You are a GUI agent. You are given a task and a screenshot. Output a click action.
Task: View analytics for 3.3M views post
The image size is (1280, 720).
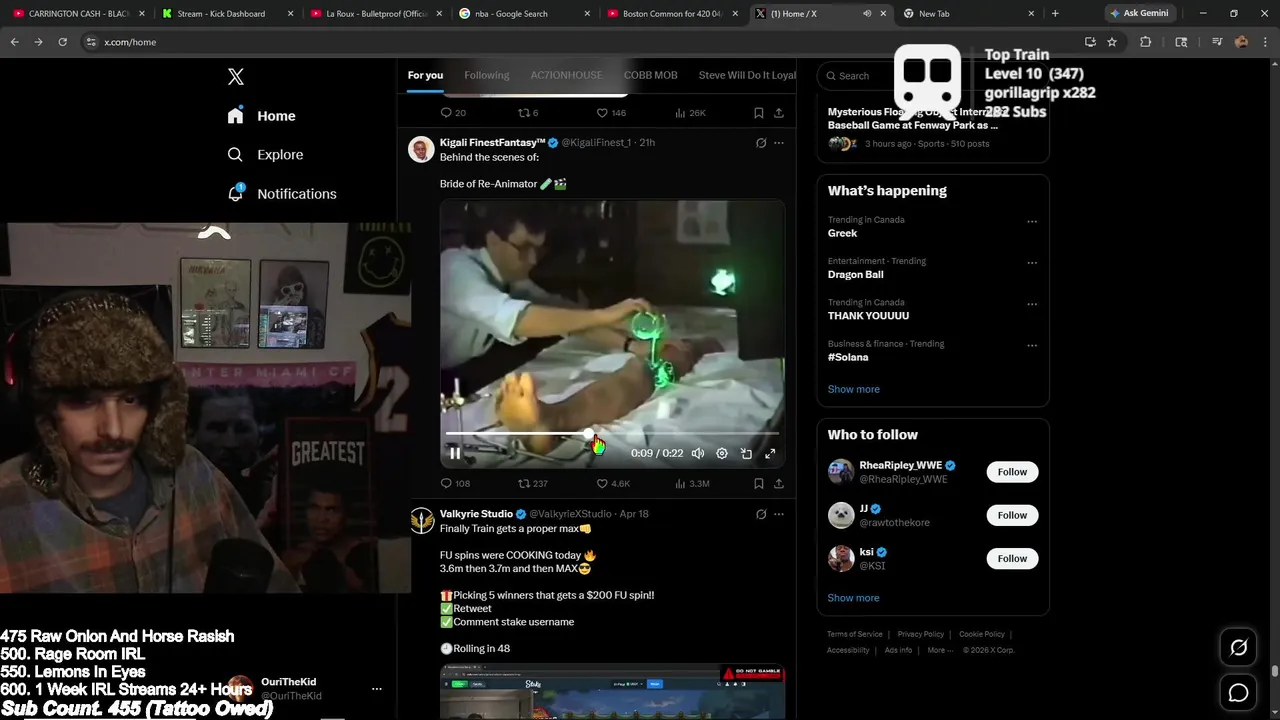(x=692, y=483)
